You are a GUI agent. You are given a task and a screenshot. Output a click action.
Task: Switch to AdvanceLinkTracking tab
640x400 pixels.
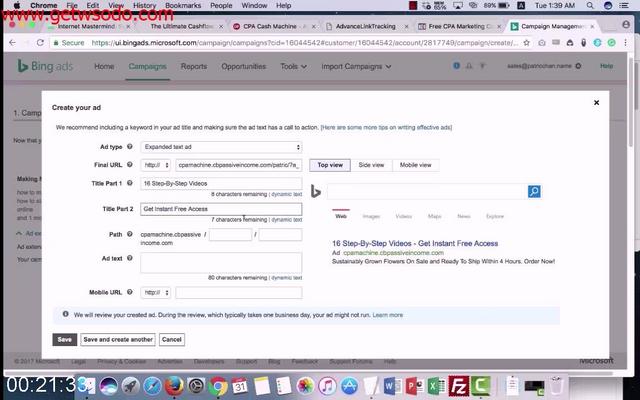point(365,26)
